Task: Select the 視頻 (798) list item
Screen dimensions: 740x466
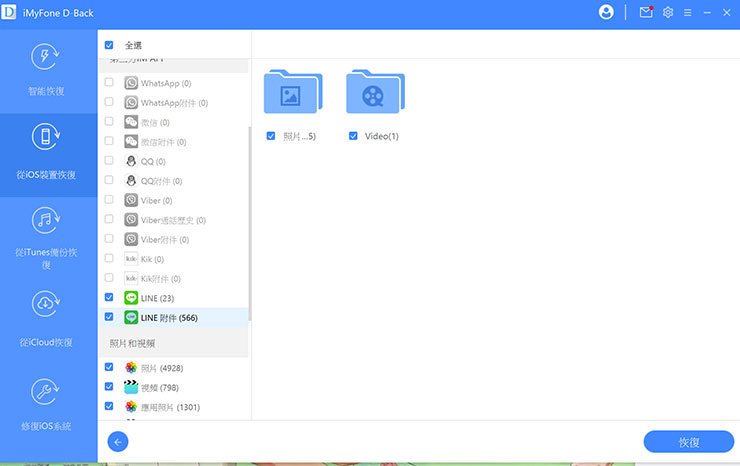Action: click(x=160, y=387)
